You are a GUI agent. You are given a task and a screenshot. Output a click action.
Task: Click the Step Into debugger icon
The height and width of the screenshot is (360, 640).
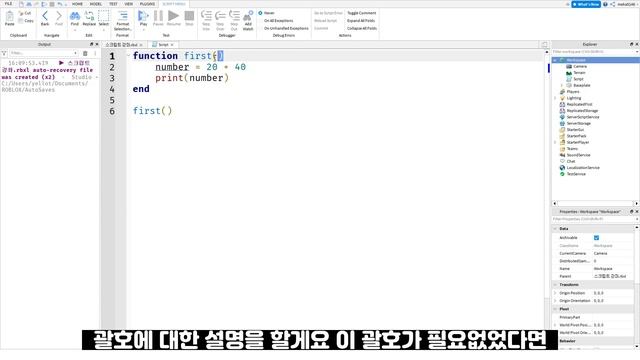(206, 16)
